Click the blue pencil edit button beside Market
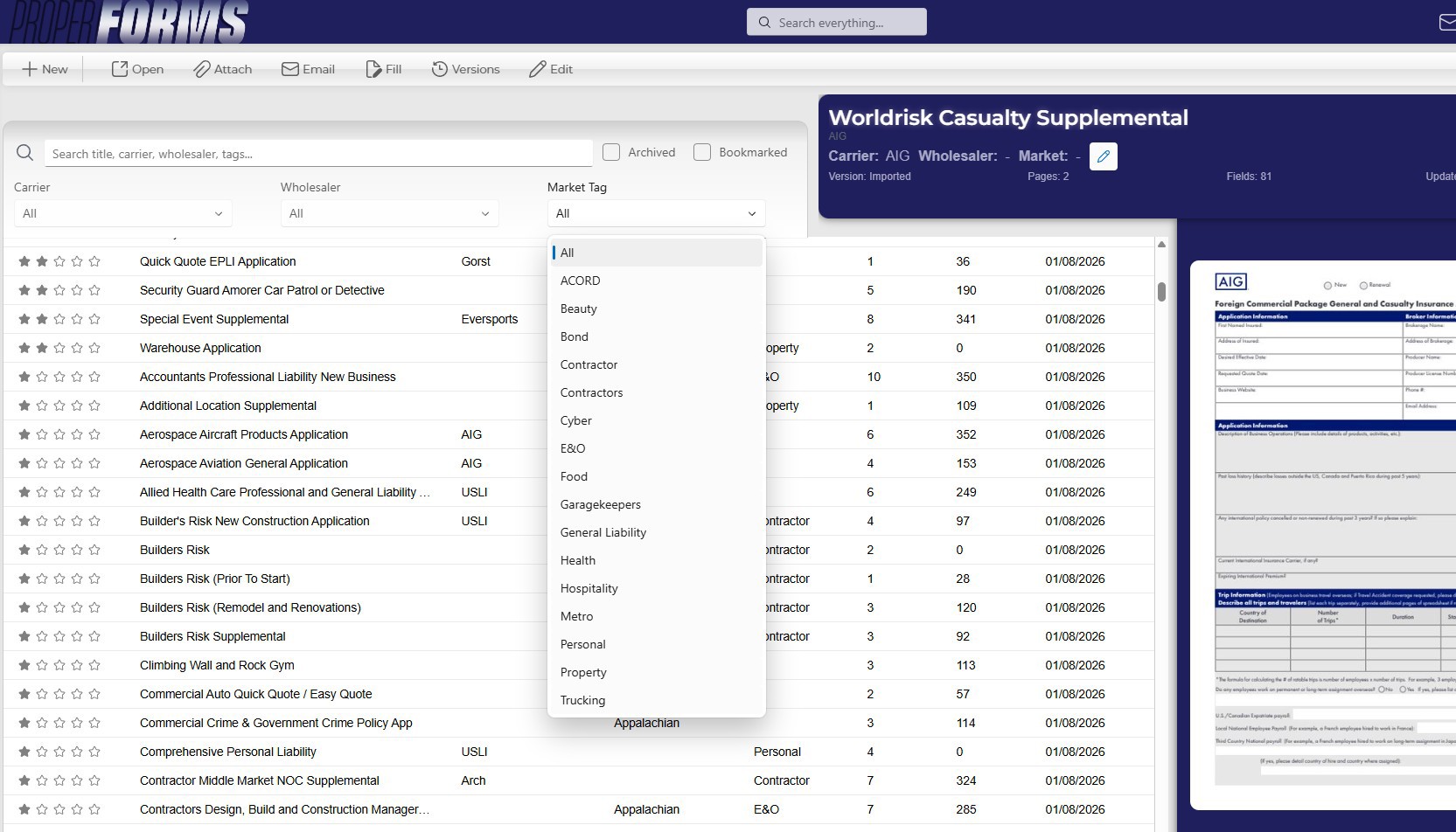The image size is (1456, 832). (1103, 156)
